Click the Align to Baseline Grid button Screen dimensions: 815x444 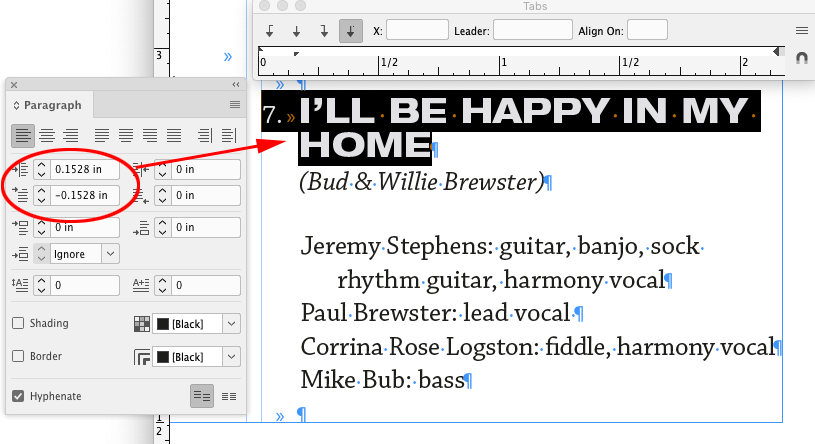[229, 396]
